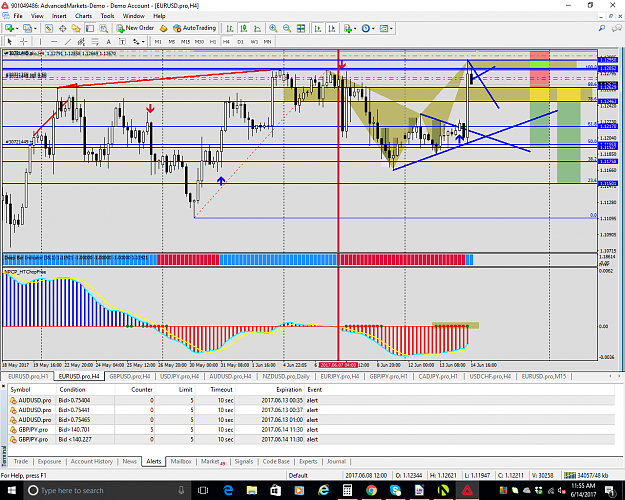625x500 pixels.
Task: Select the Crosshair tool
Action: tap(24, 41)
